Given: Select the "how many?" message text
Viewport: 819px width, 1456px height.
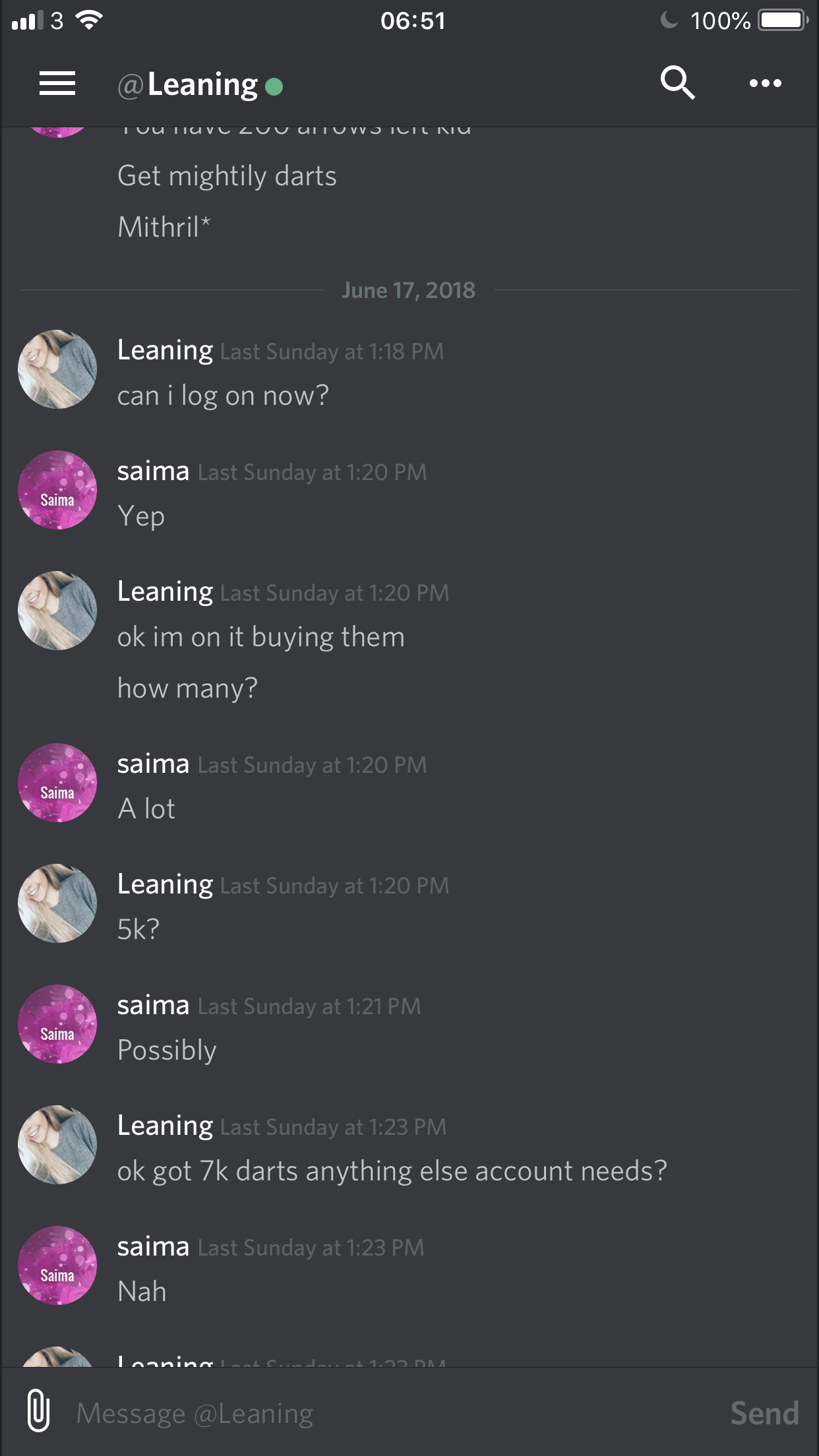Looking at the screenshot, I should [187, 688].
